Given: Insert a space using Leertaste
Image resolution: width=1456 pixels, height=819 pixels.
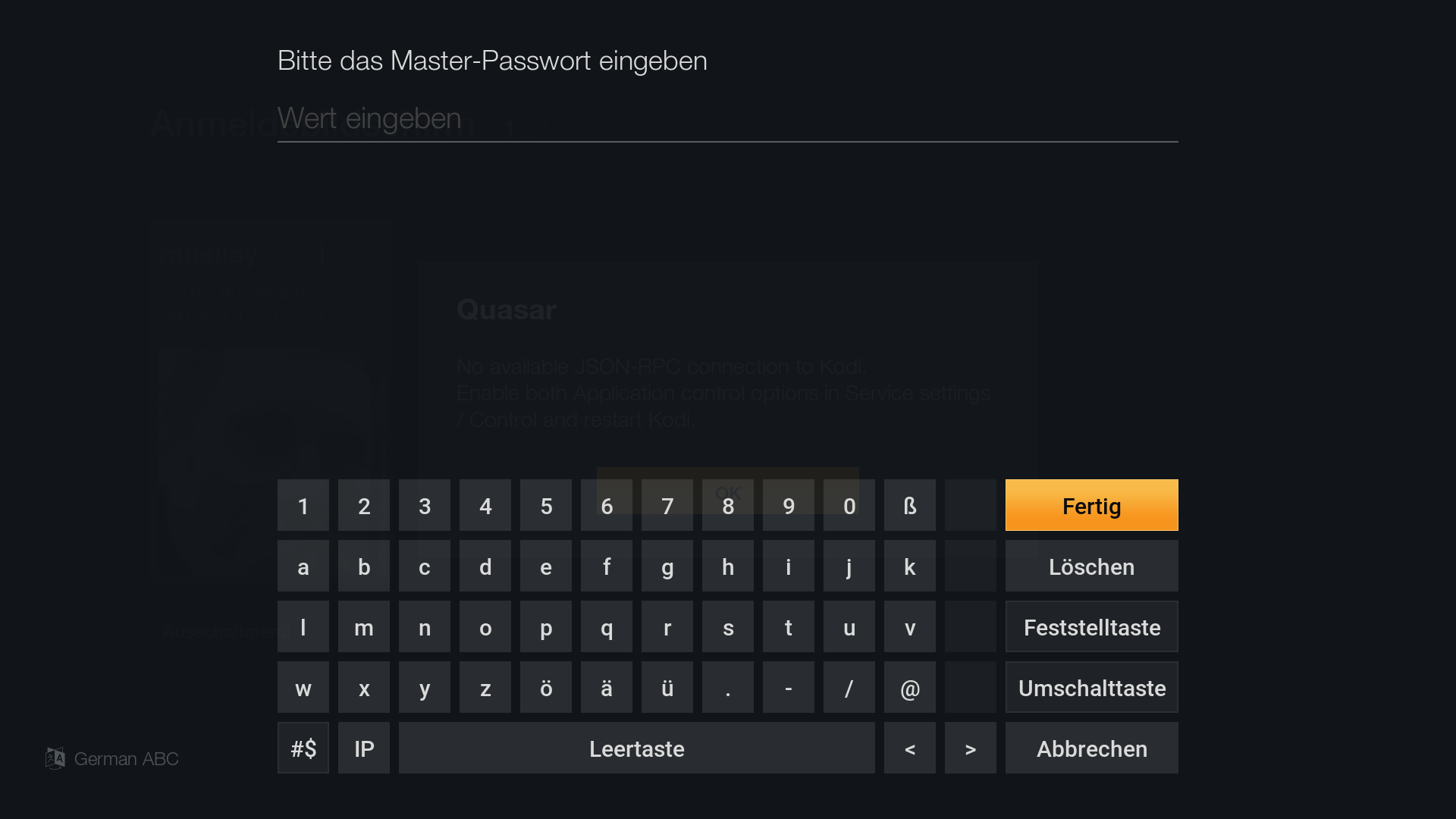Looking at the screenshot, I should (x=637, y=748).
